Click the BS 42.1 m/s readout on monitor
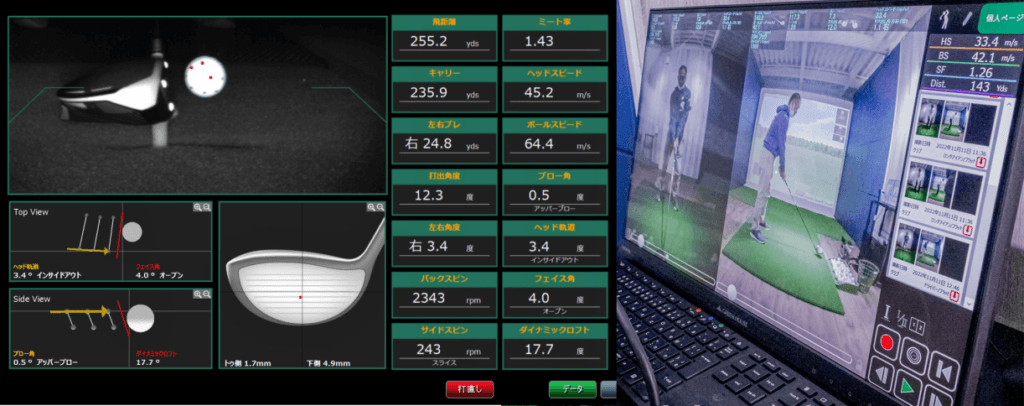 click(976, 57)
